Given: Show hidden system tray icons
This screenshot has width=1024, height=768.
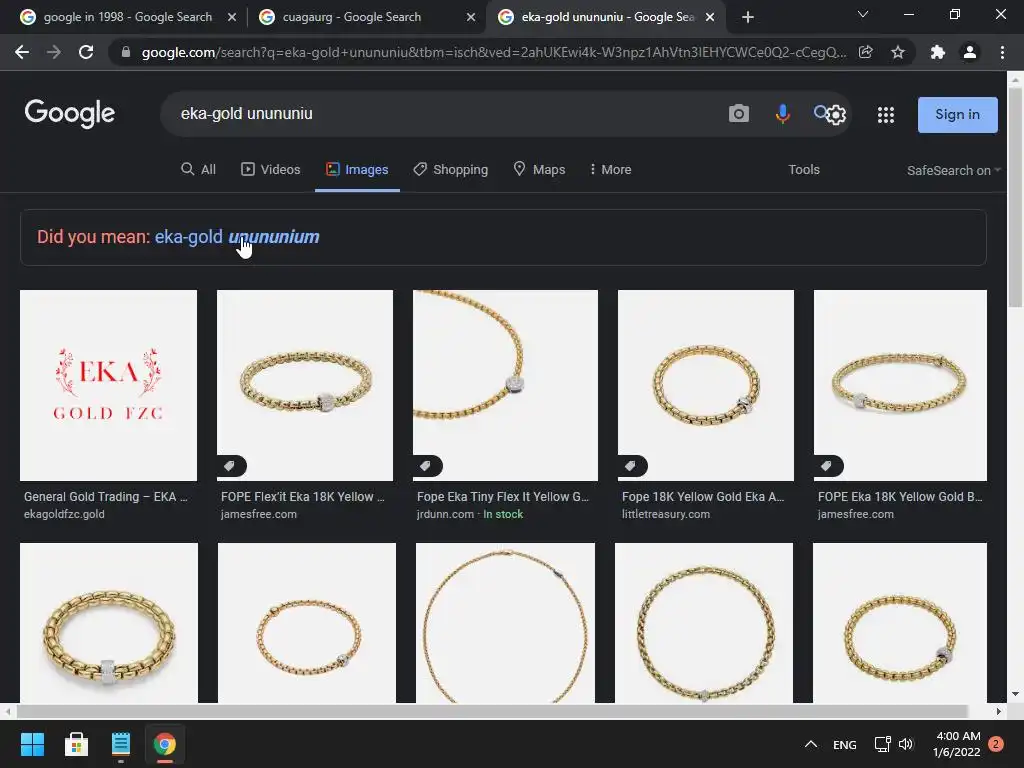Looking at the screenshot, I should tap(811, 744).
